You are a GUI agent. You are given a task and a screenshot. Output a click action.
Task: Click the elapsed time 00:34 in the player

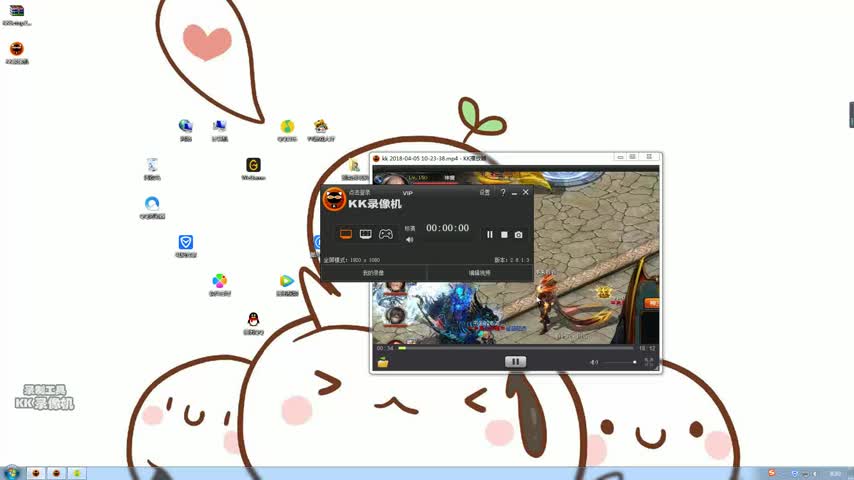385,348
